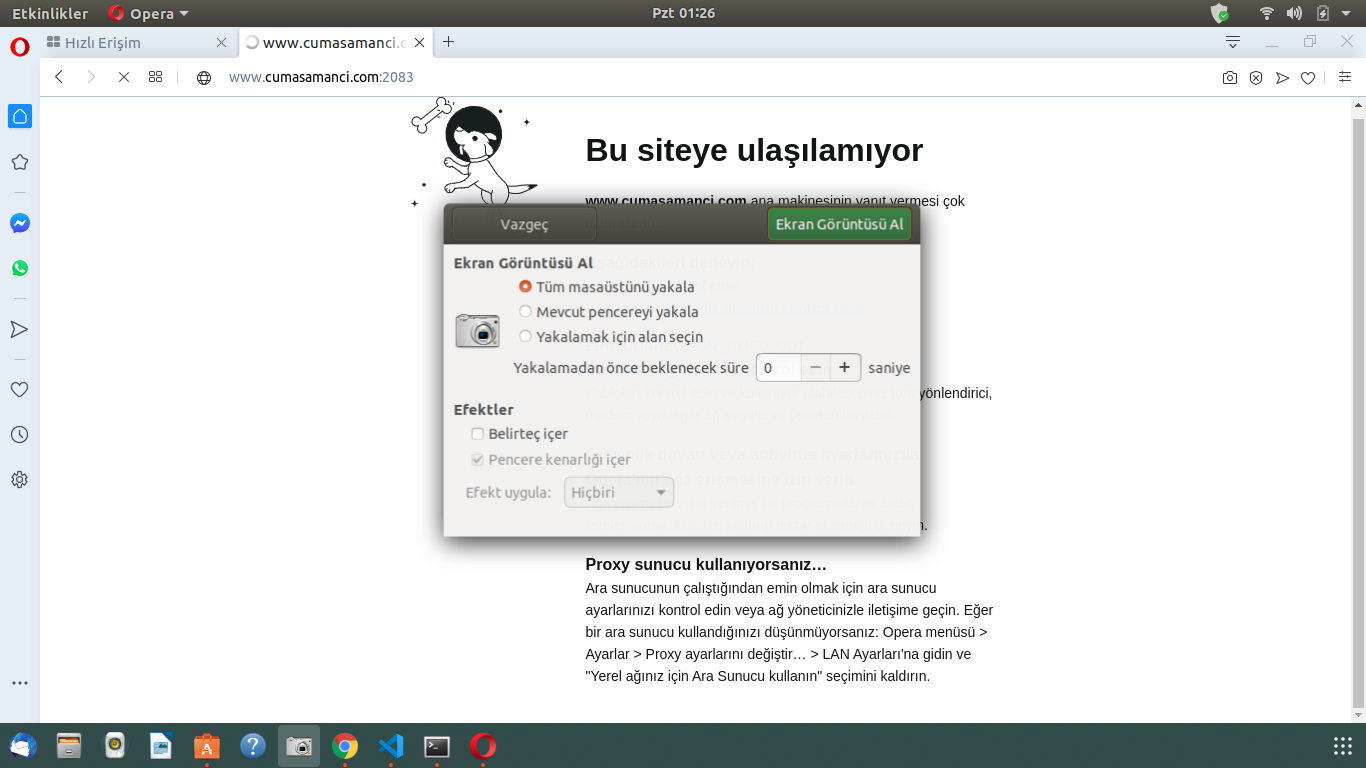This screenshot has width=1366, height=768.
Task: Select 'Tüm masaüstünü yakala' radio option
Action: click(x=525, y=287)
